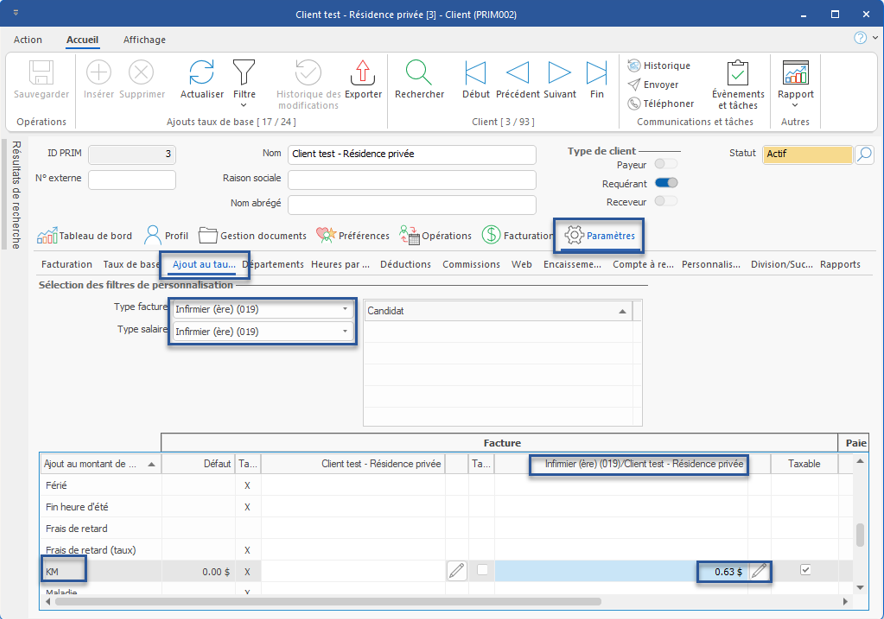This screenshot has height=619, width=884.
Task: Toggle the Payeur switch
Action: (665, 164)
